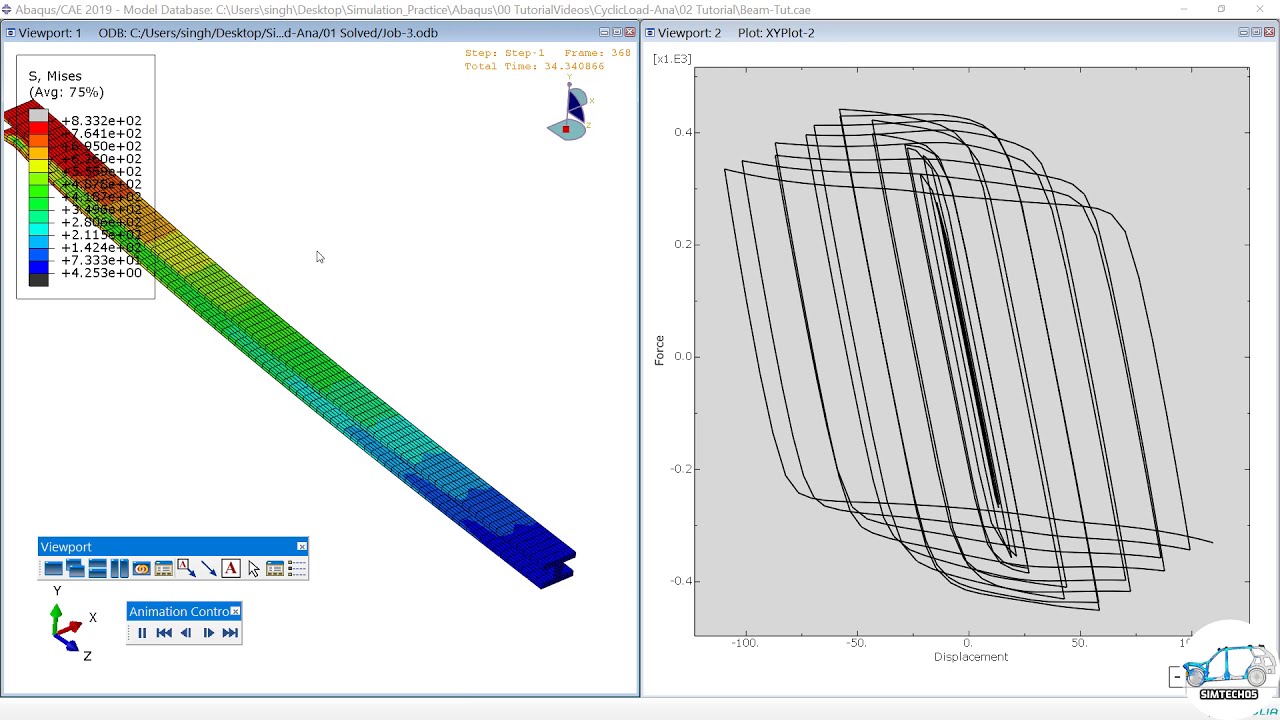Select the Step: Step-1 Frame: 368 state text
The image size is (1280, 720).
point(547,53)
